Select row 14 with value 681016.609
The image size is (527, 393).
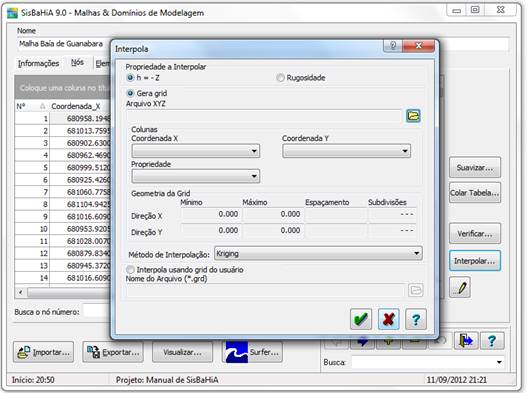click(x=63, y=278)
